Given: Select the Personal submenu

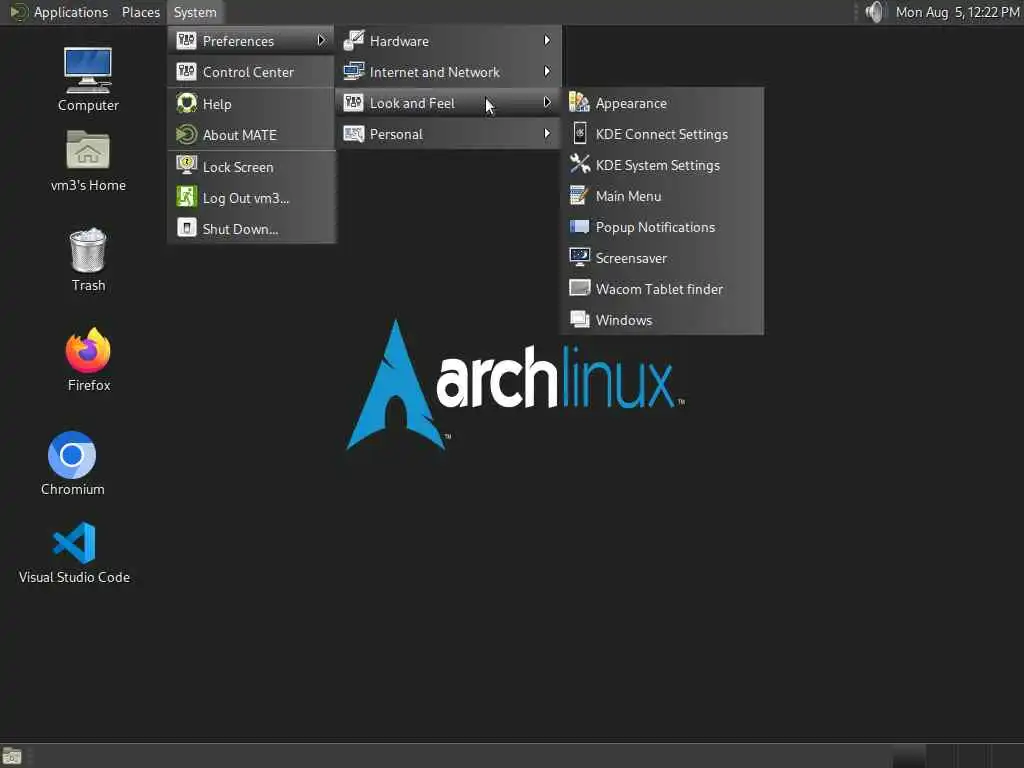Looking at the screenshot, I should click(448, 134).
